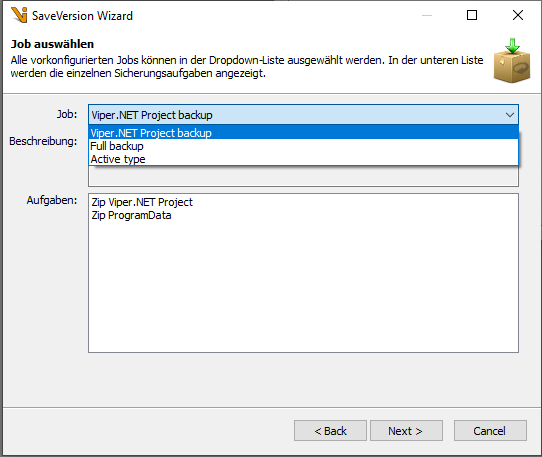Click the Job combo box field
The image size is (542, 457).
303,115
